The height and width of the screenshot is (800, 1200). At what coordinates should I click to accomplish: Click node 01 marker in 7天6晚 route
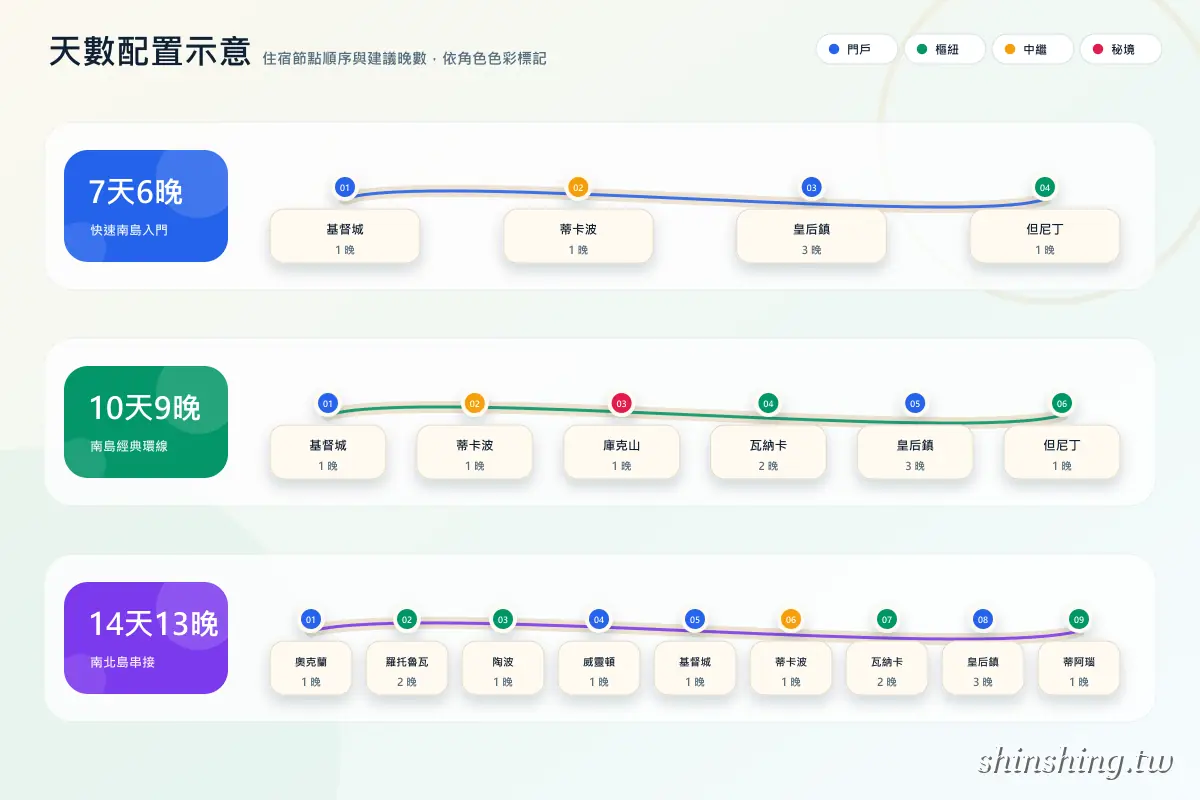pos(345,188)
